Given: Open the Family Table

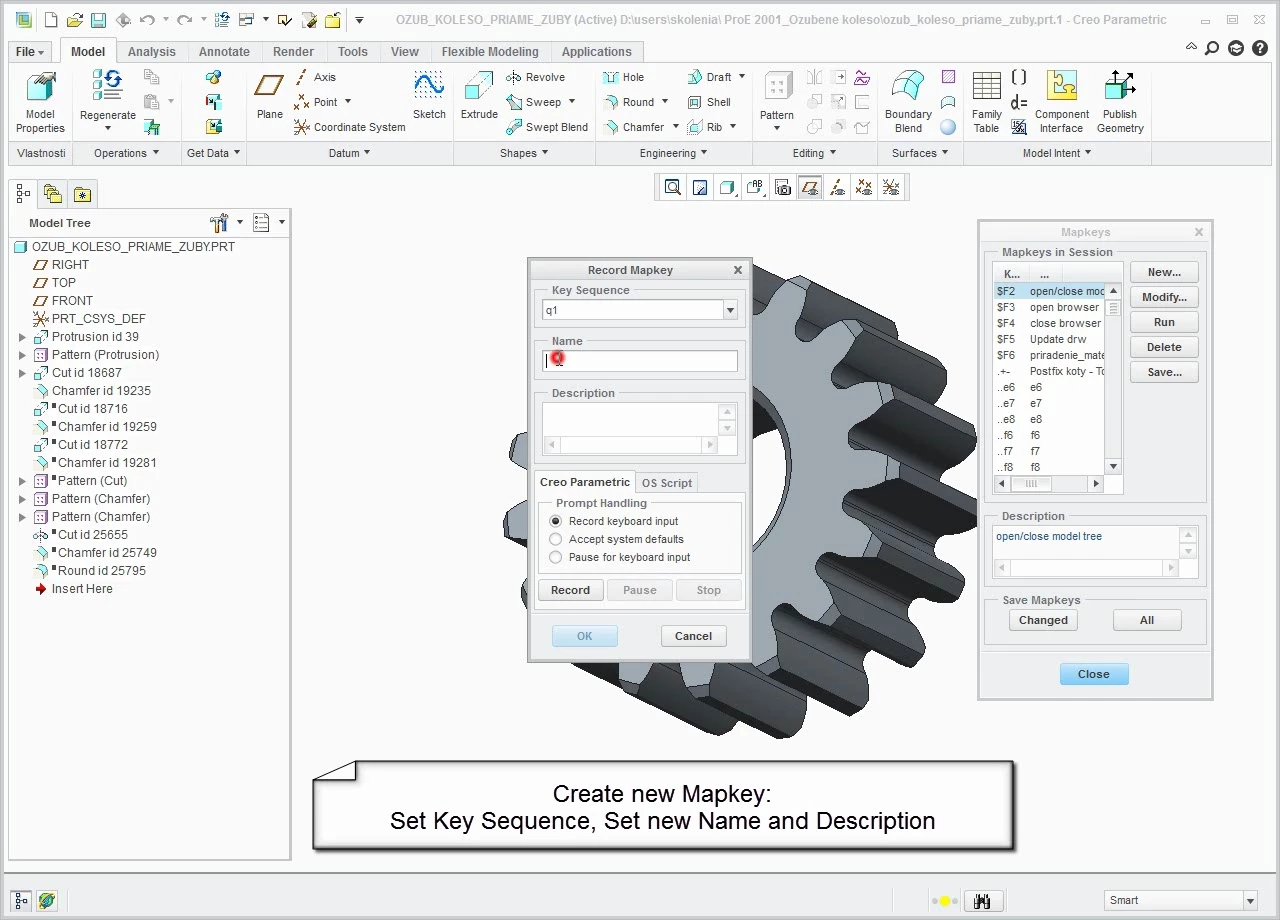Looking at the screenshot, I should tap(986, 102).
